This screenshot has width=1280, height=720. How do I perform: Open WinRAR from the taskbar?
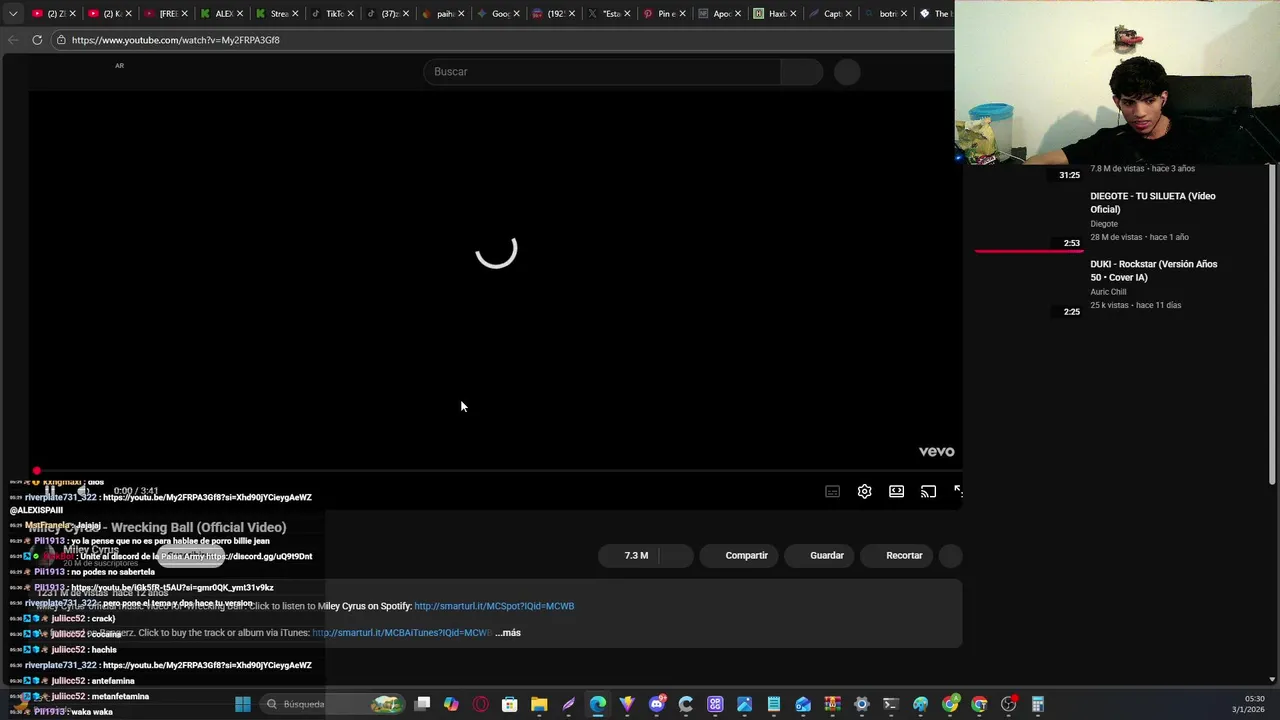tap(832, 704)
